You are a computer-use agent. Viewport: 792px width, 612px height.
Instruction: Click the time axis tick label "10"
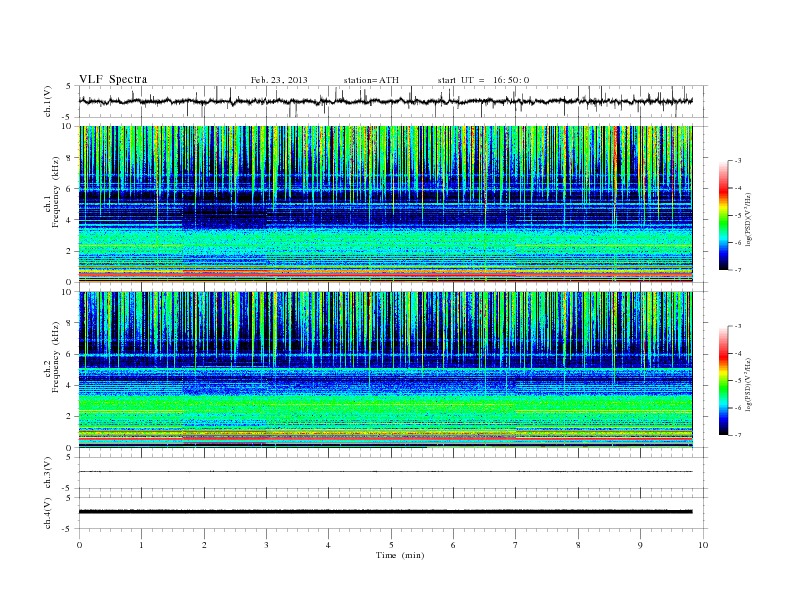tap(703, 545)
